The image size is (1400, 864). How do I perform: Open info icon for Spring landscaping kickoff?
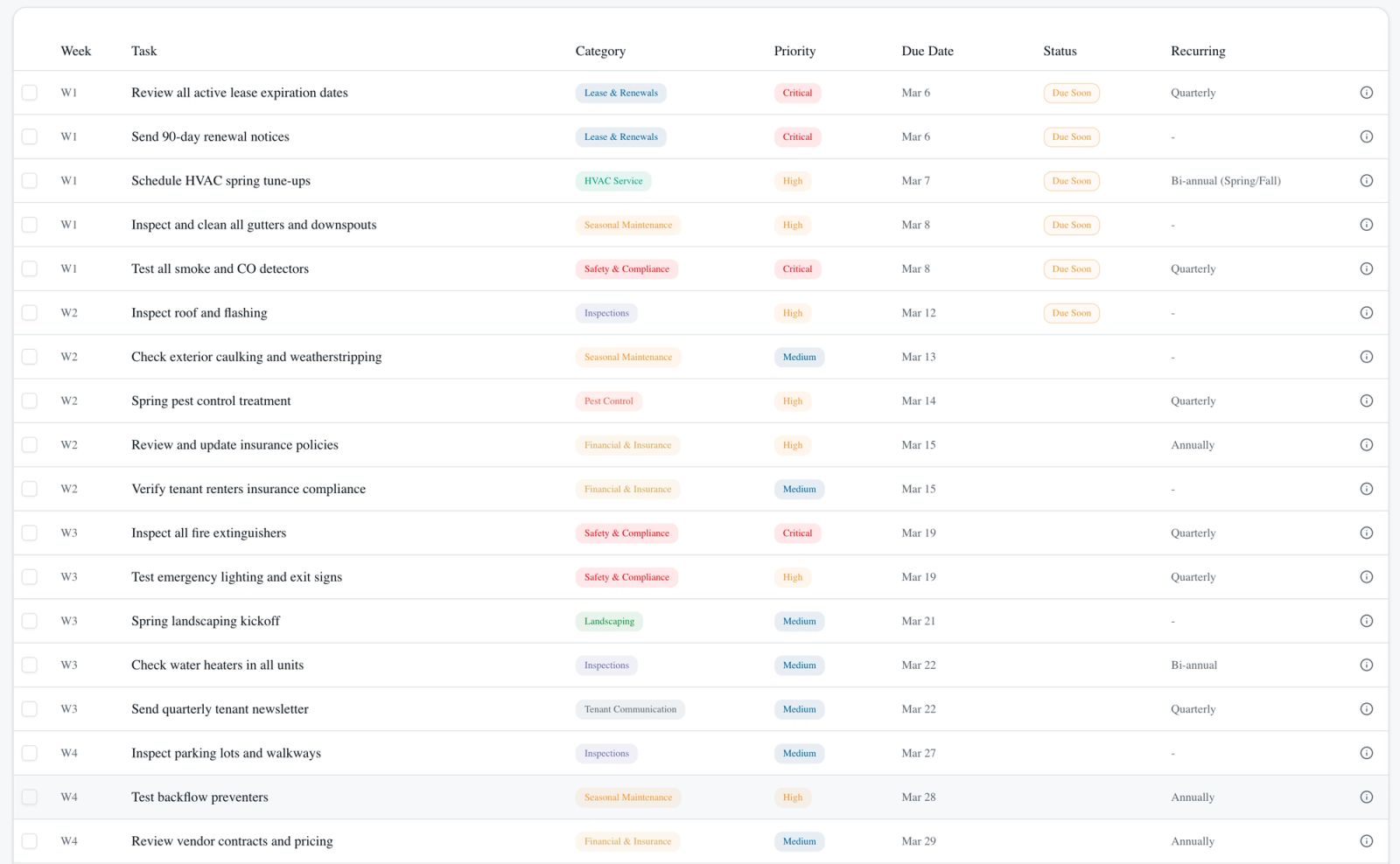click(x=1366, y=621)
